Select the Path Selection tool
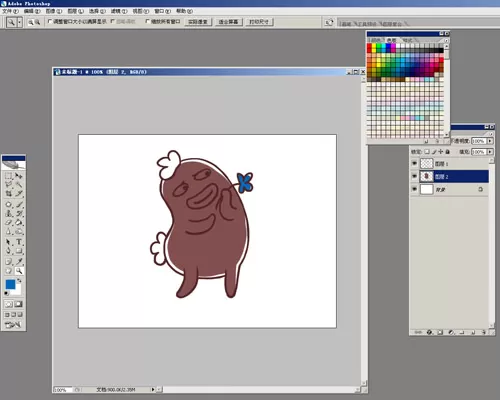 pyautogui.click(x=8, y=242)
